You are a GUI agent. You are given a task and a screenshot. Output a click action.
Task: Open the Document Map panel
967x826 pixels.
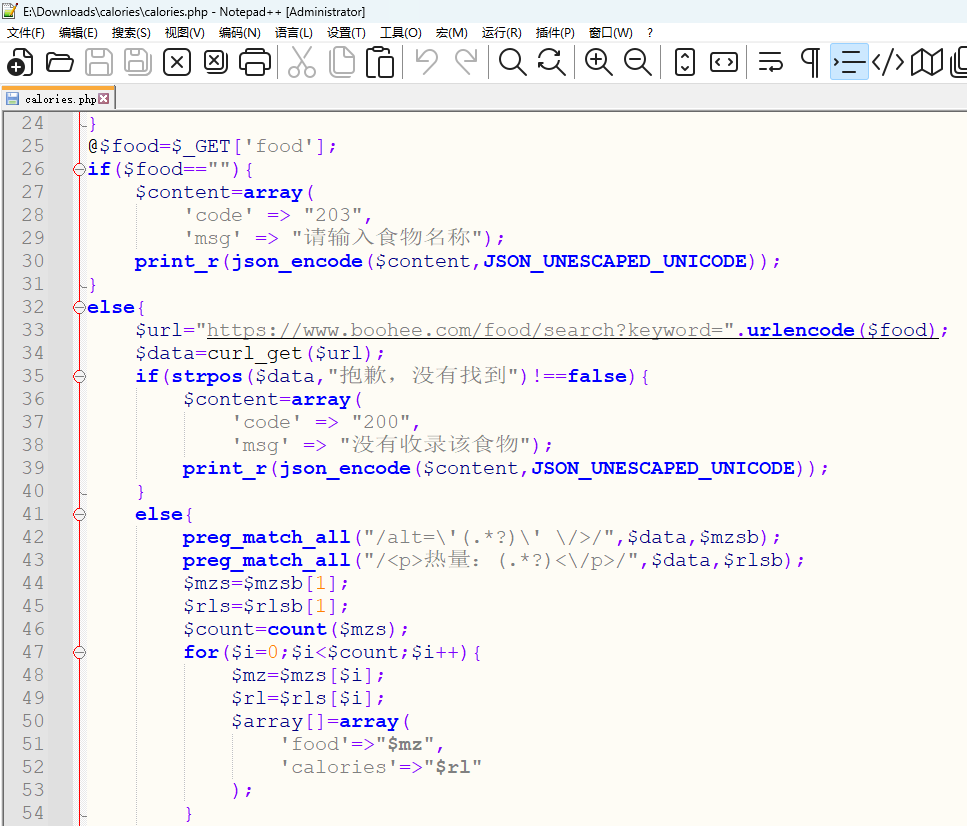[x=927, y=63]
